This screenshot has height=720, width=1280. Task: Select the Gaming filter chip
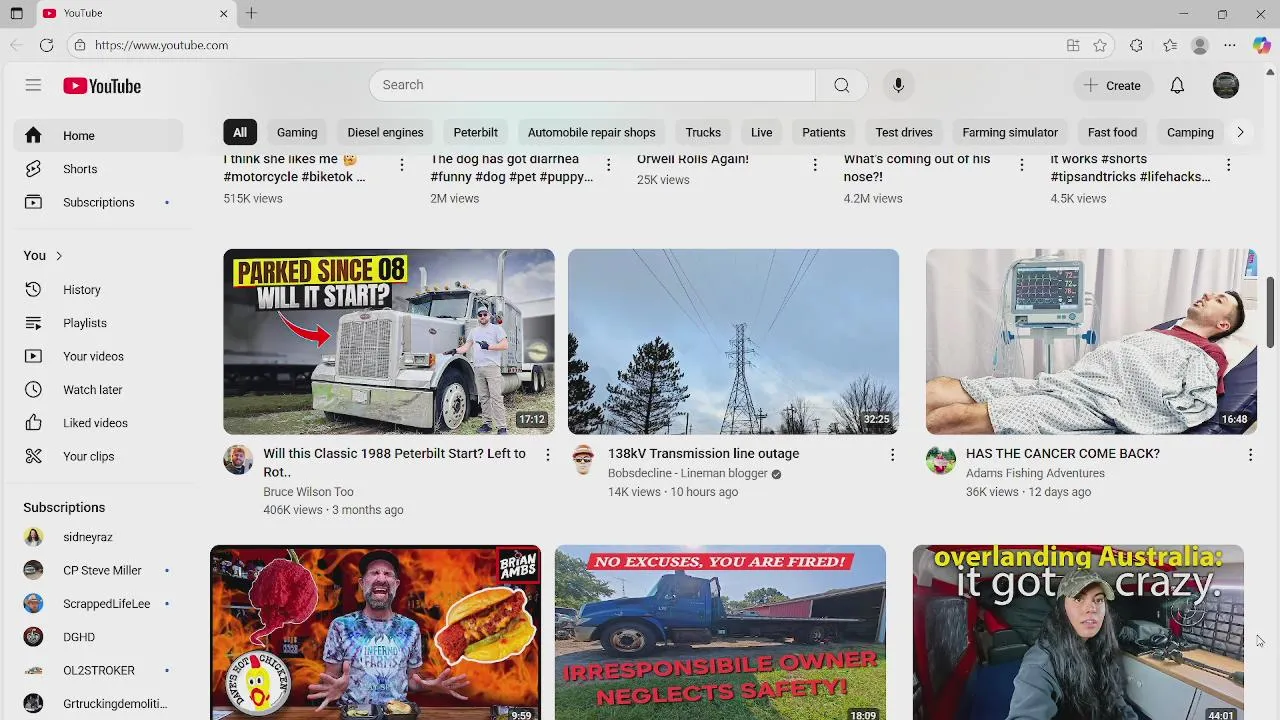coord(297,132)
